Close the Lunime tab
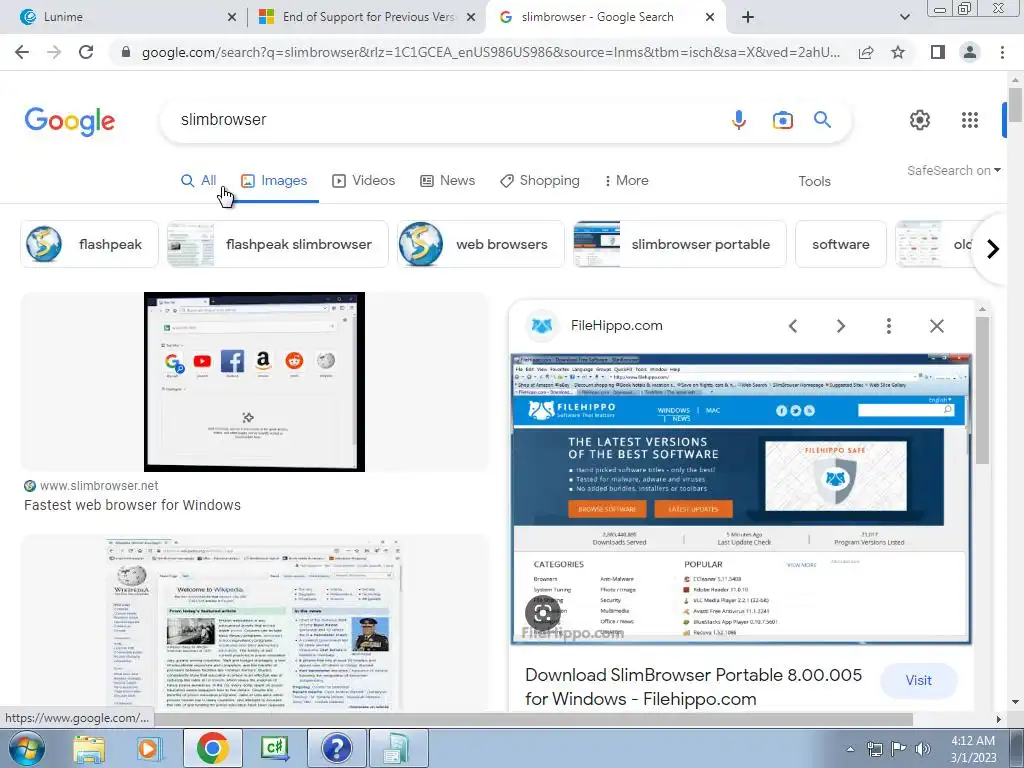 (232, 18)
